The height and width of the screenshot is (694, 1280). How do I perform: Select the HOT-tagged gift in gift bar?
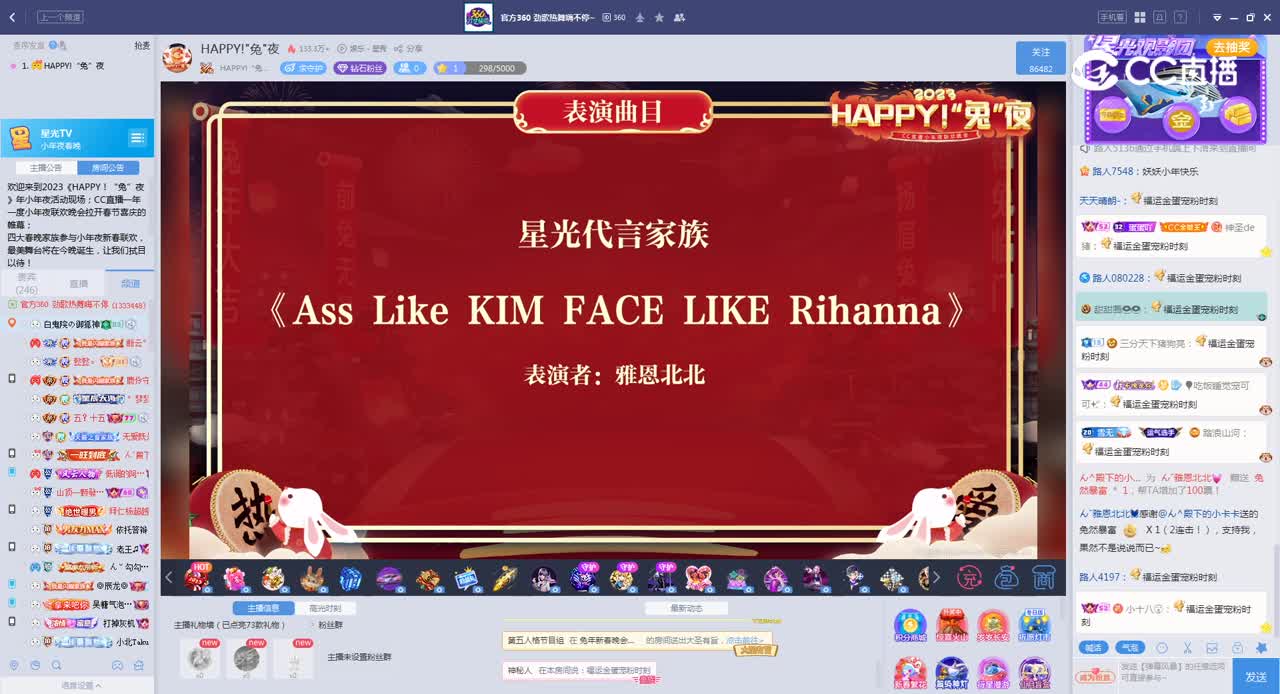coord(197,577)
